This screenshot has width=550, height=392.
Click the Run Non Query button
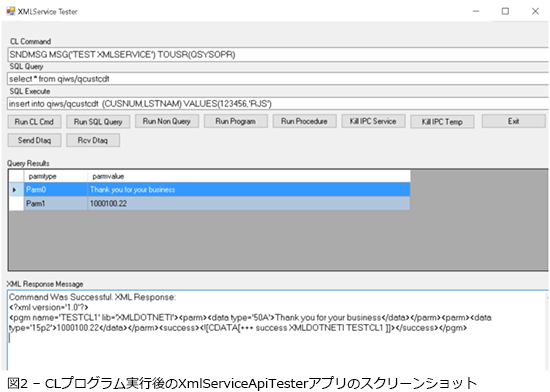(x=167, y=121)
